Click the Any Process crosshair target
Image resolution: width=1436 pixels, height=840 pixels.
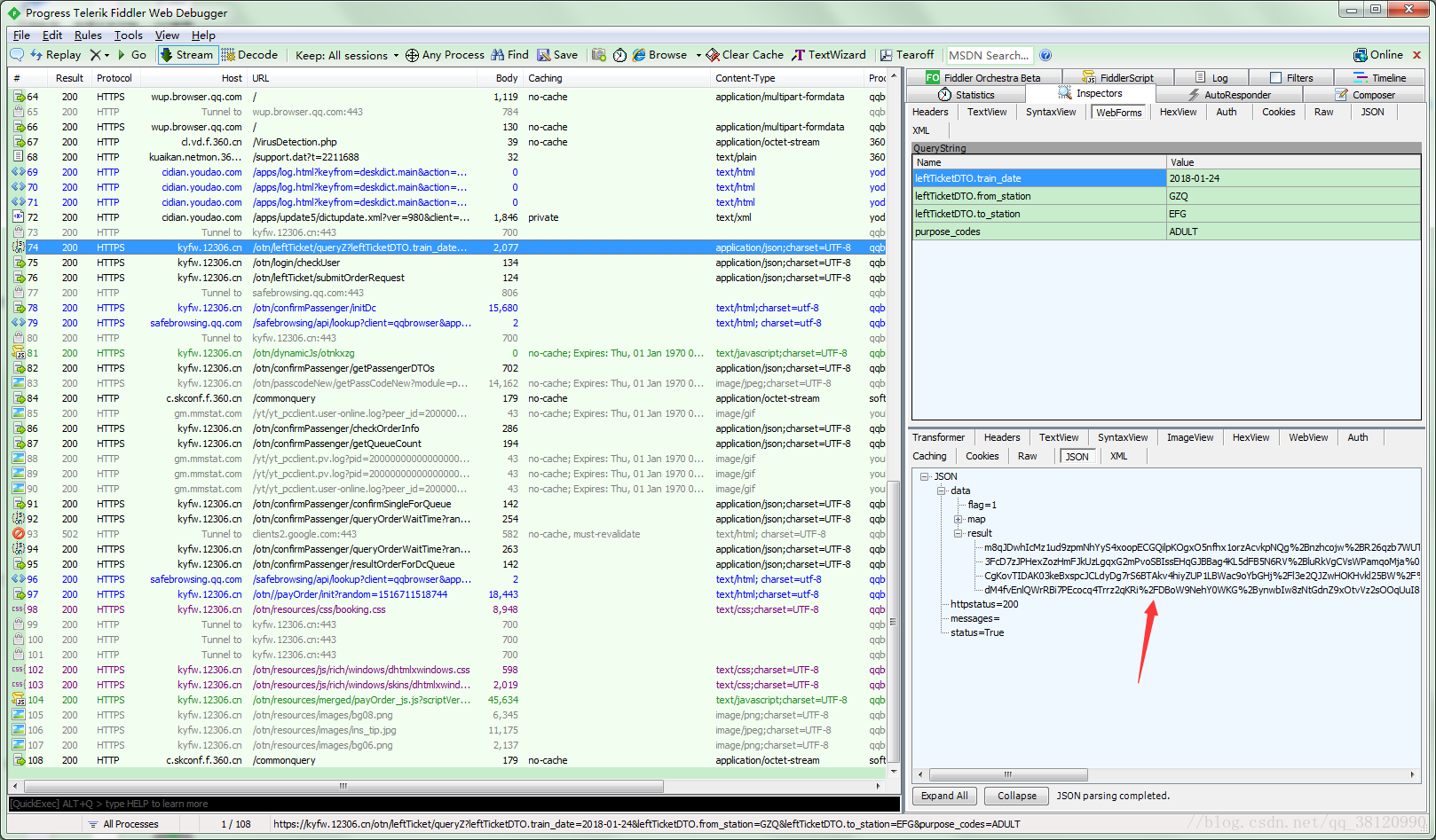coord(445,55)
